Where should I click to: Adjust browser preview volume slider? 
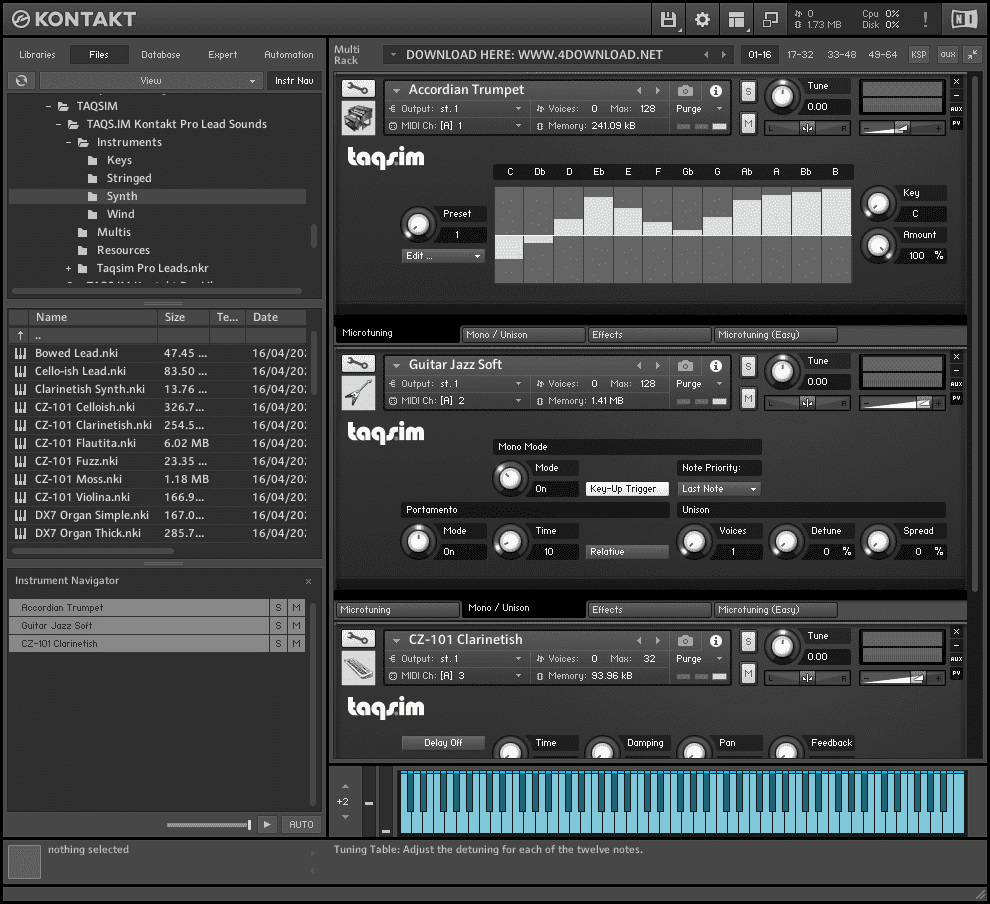click(209, 825)
